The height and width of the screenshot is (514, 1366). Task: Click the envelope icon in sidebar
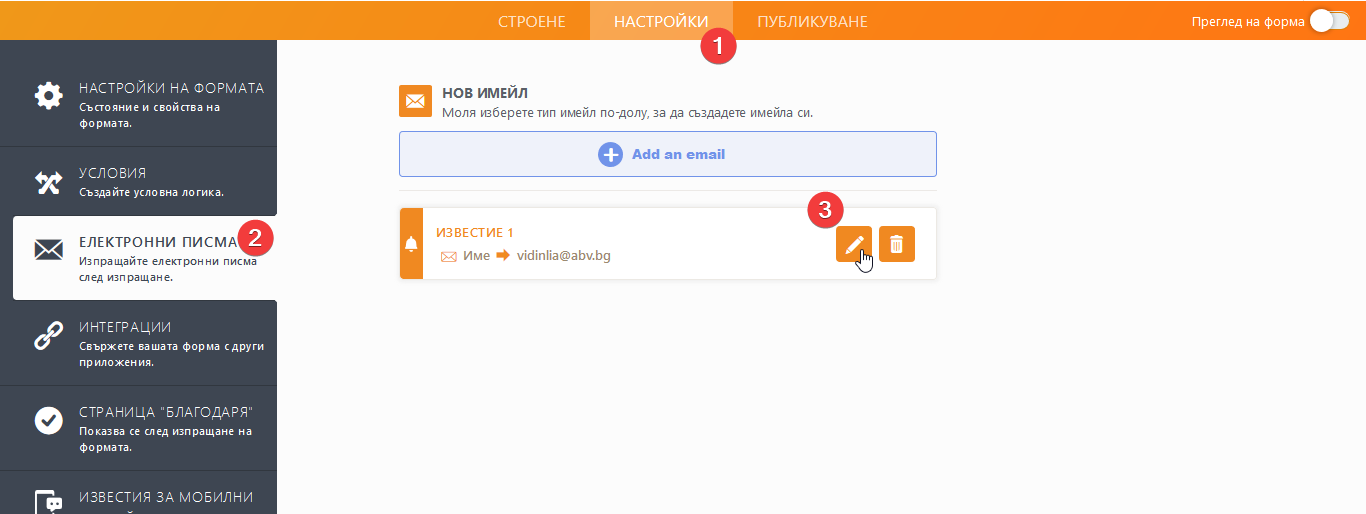(x=48, y=250)
